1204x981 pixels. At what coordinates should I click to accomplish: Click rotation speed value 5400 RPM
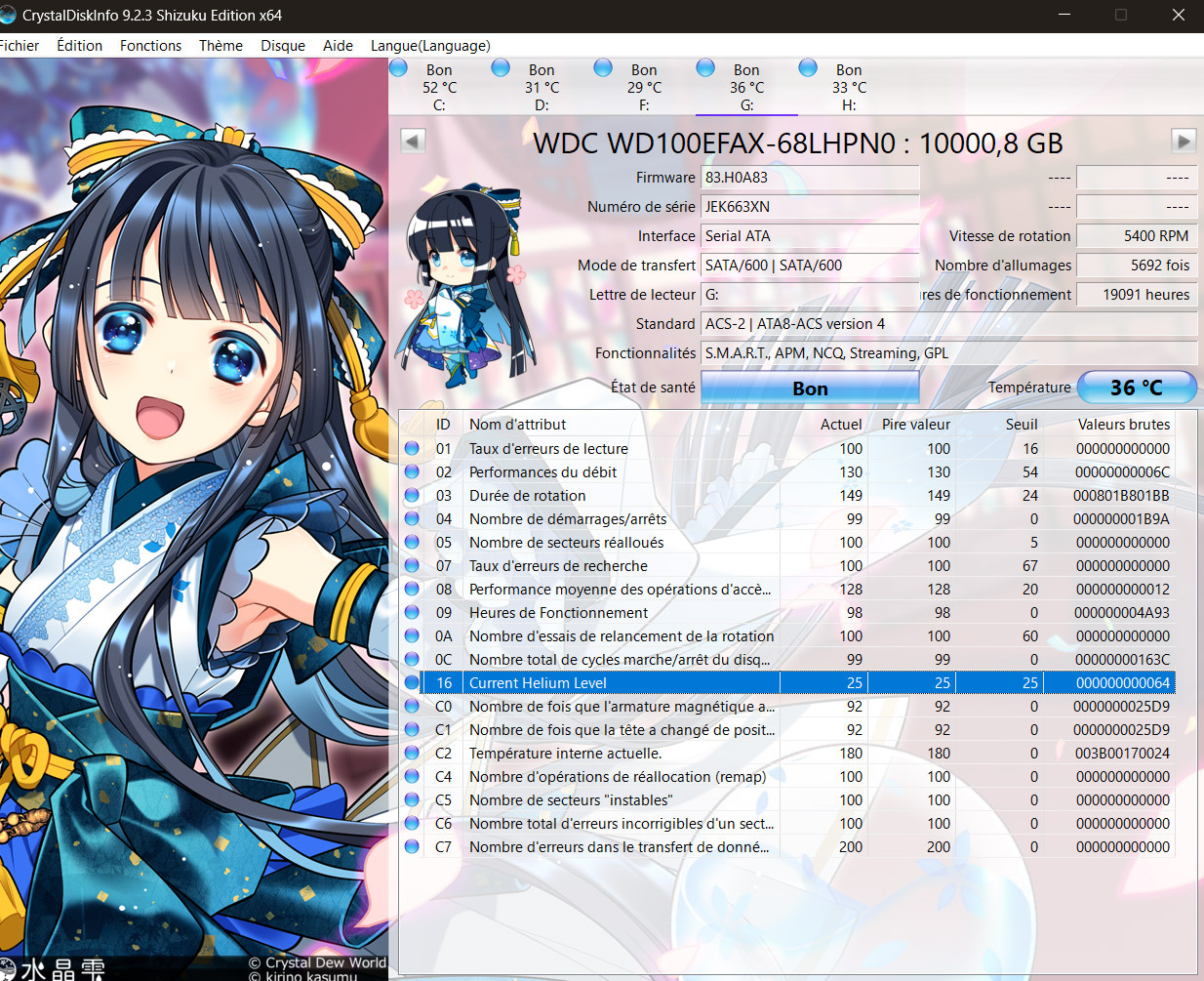(x=1137, y=236)
